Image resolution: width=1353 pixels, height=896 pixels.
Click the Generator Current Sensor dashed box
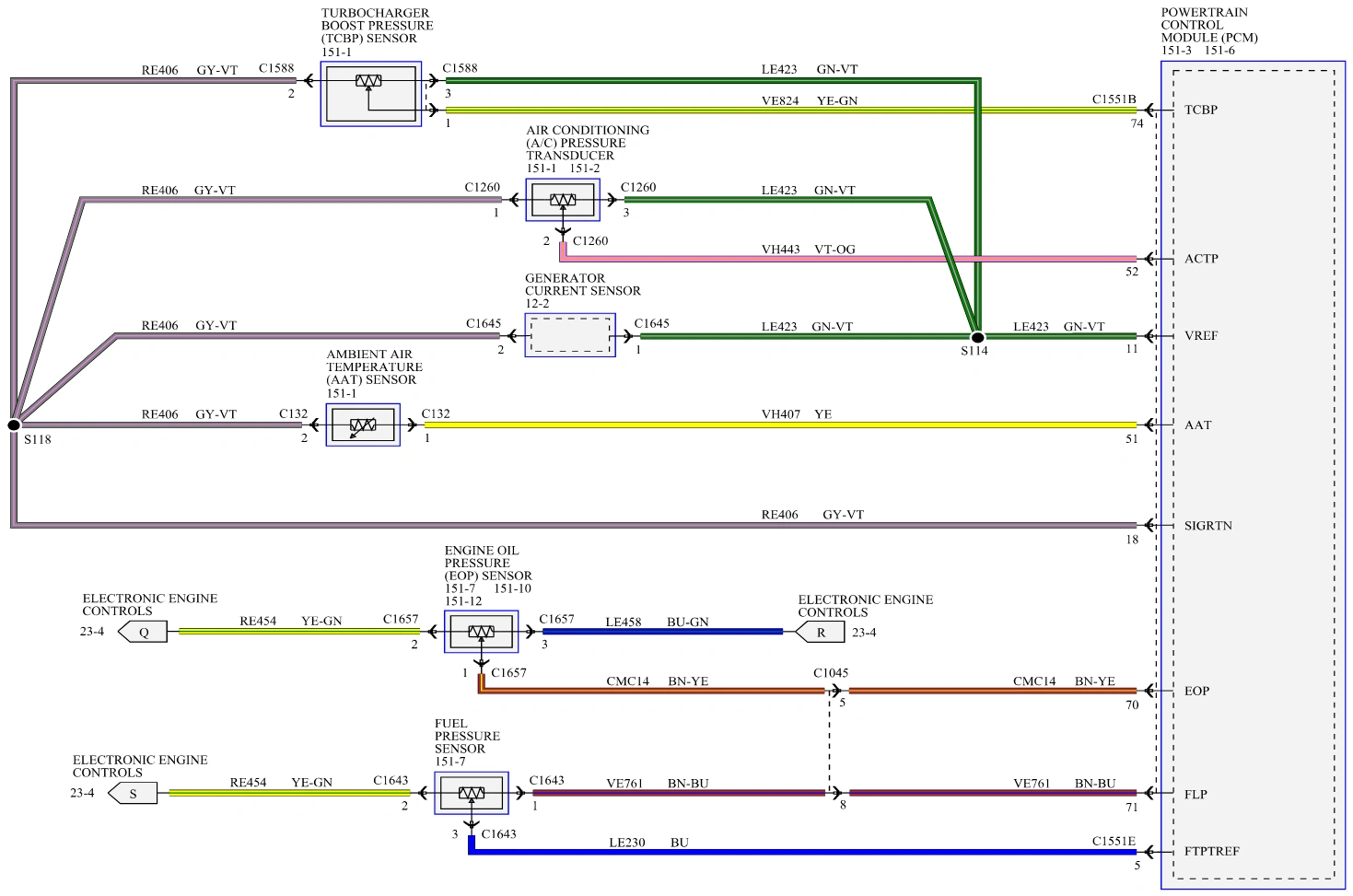pyautogui.click(x=570, y=335)
